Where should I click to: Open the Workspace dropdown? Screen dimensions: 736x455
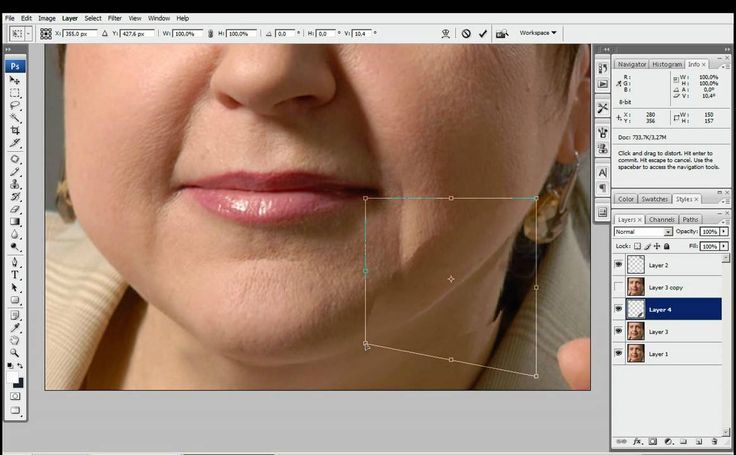click(537, 33)
